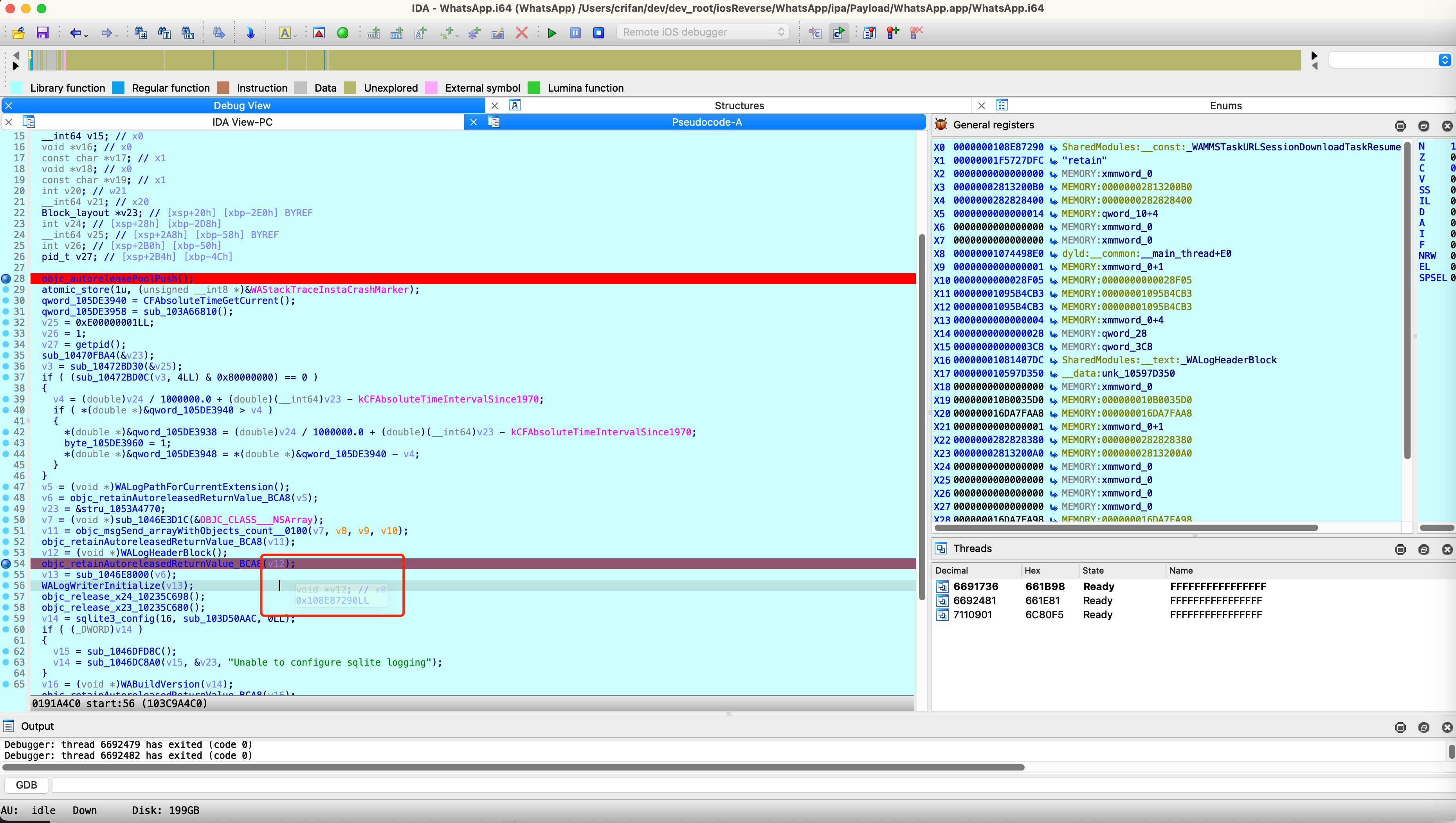Convert selection to data icon

(x=397, y=33)
